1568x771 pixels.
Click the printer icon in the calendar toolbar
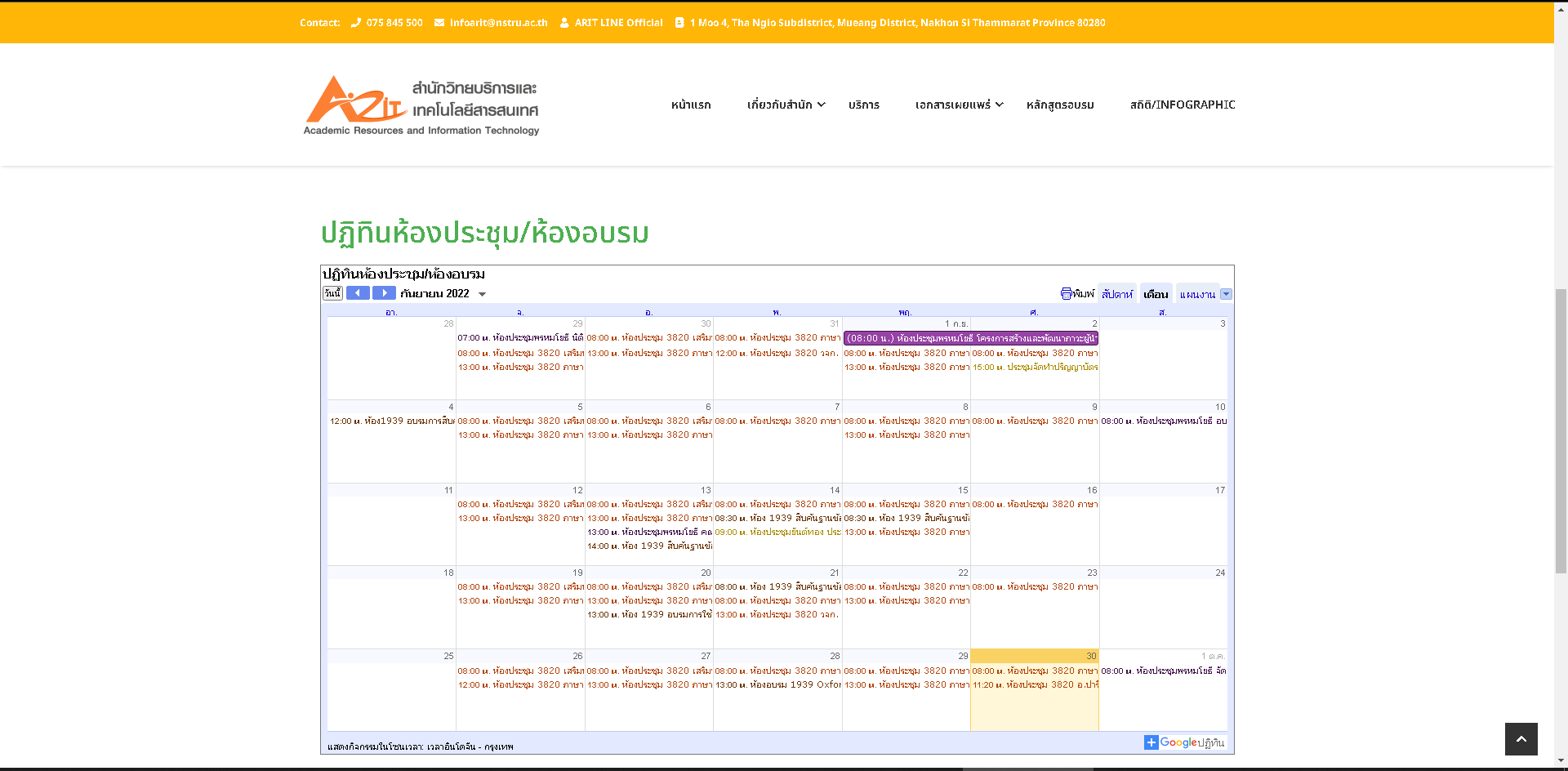pos(1067,294)
